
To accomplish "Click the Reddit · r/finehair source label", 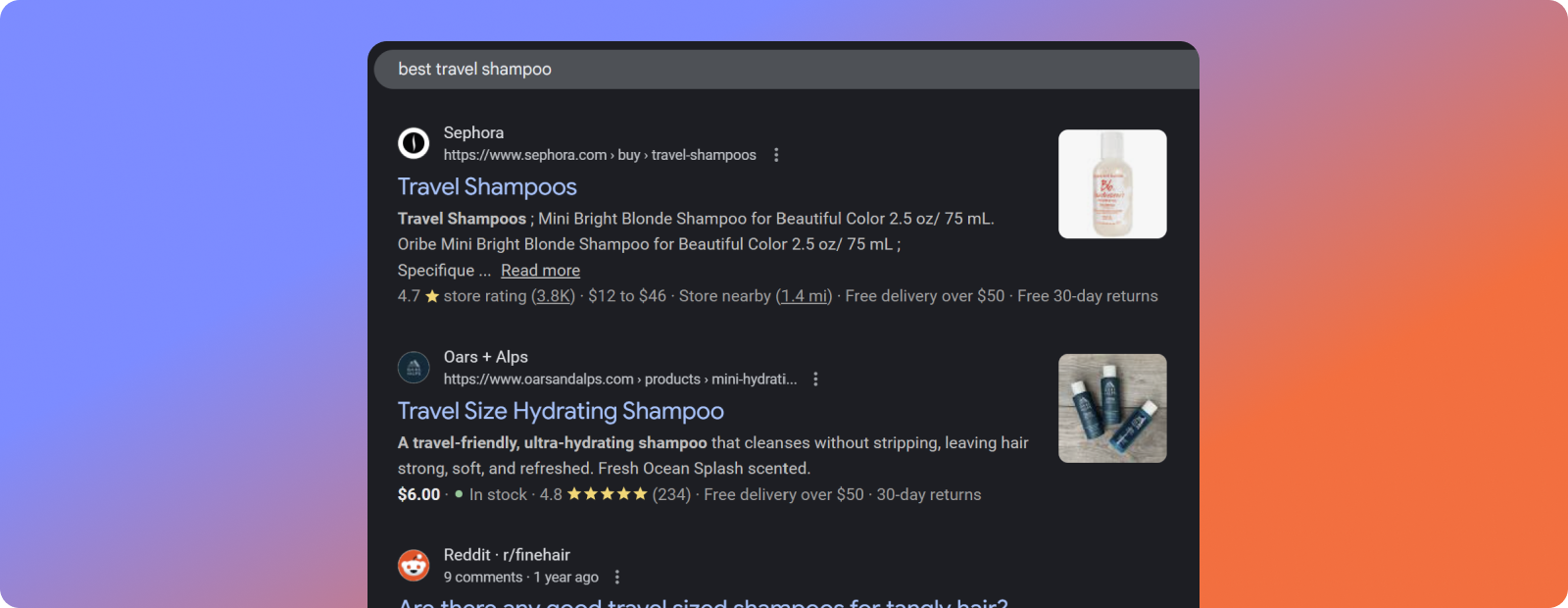I will (x=507, y=555).
